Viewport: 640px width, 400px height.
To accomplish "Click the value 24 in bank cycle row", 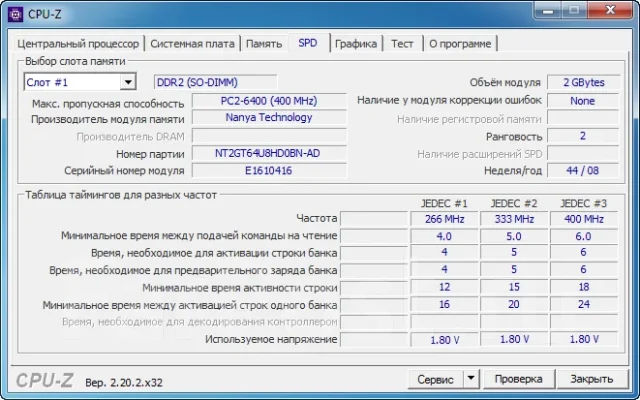I will pos(584,304).
